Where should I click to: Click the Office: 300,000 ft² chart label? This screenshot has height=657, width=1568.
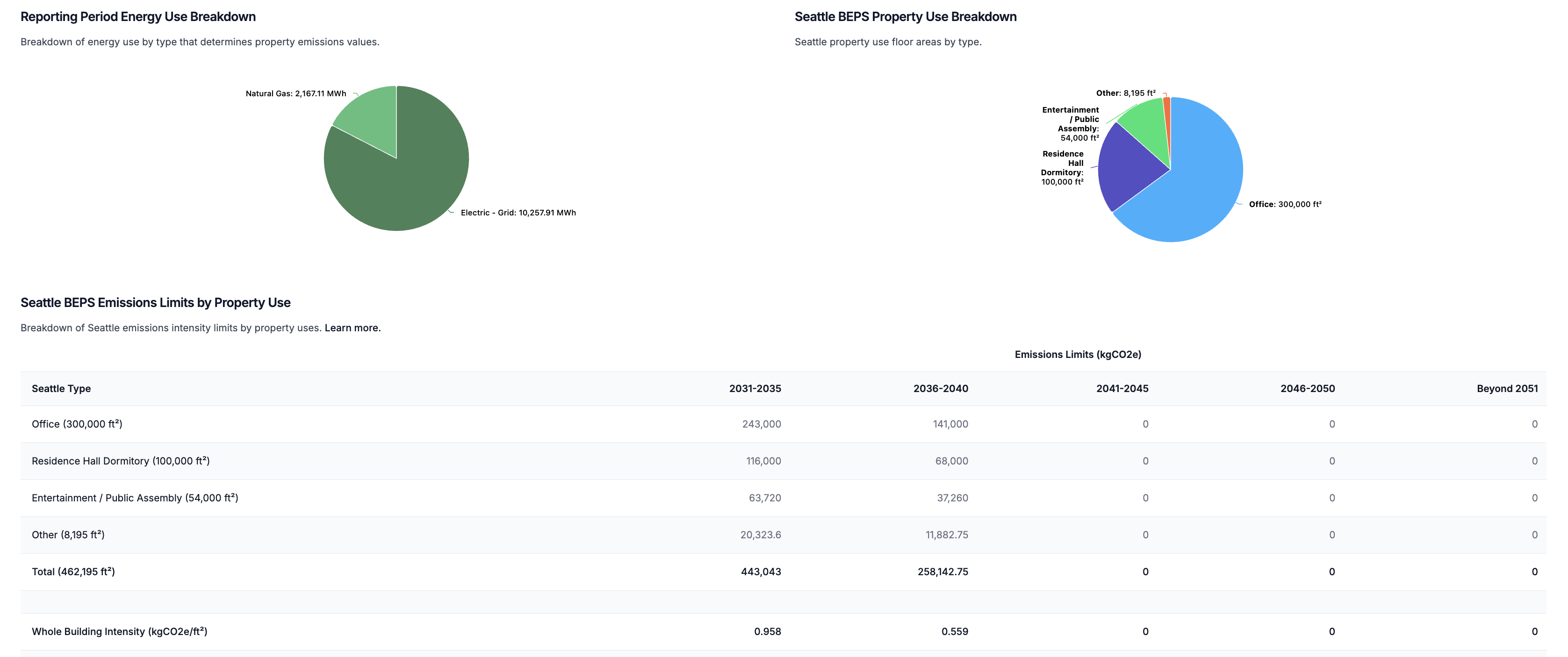click(x=1285, y=204)
